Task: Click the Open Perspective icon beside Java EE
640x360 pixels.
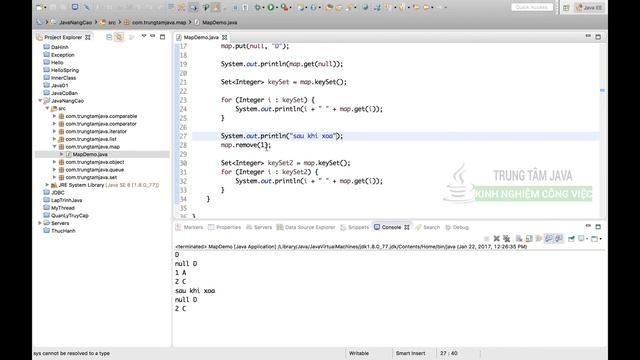Action: click(x=566, y=8)
